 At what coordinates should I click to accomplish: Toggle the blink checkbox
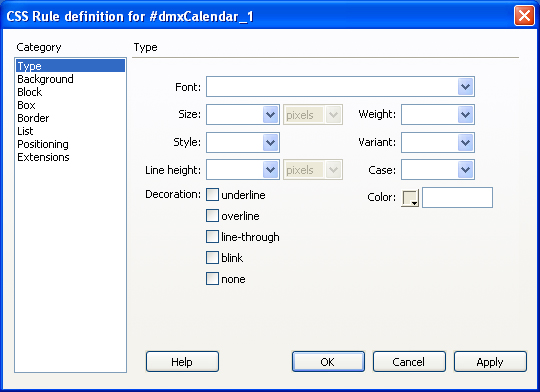click(x=212, y=258)
